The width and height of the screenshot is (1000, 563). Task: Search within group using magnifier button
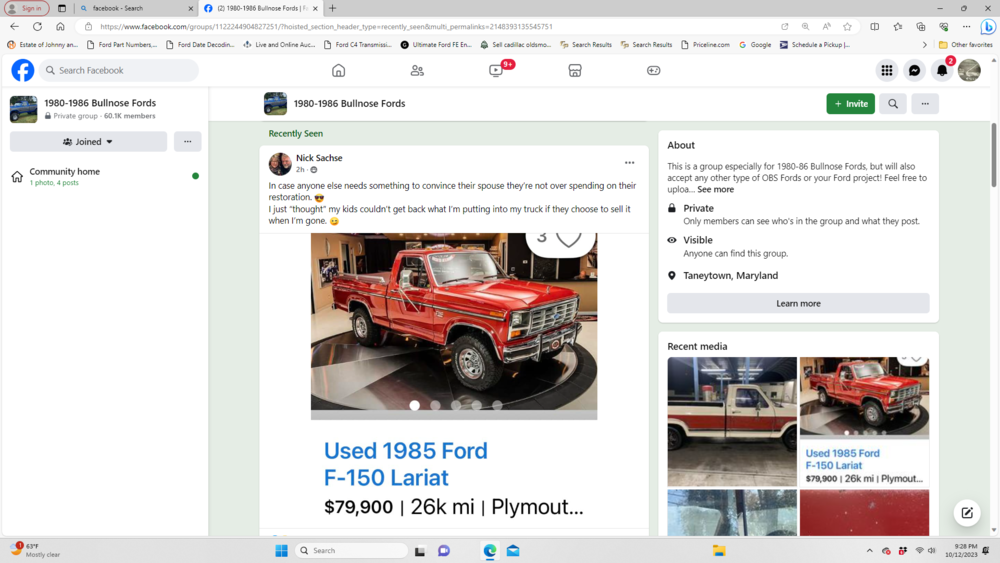[893, 103]
